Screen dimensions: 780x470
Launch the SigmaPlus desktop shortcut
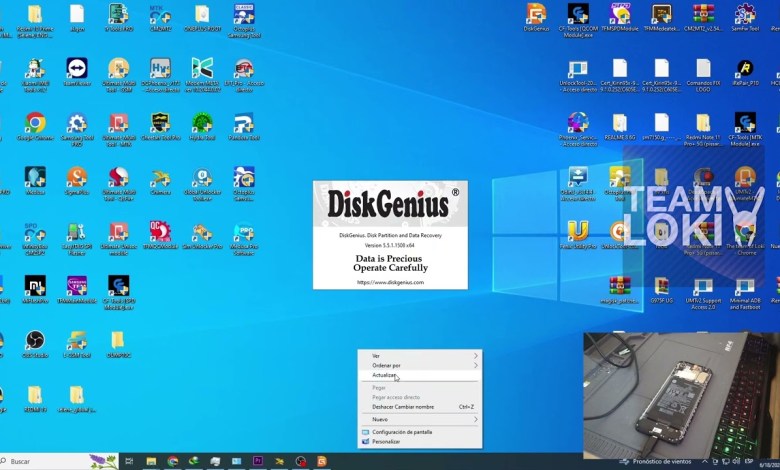[x=77, y=178]
